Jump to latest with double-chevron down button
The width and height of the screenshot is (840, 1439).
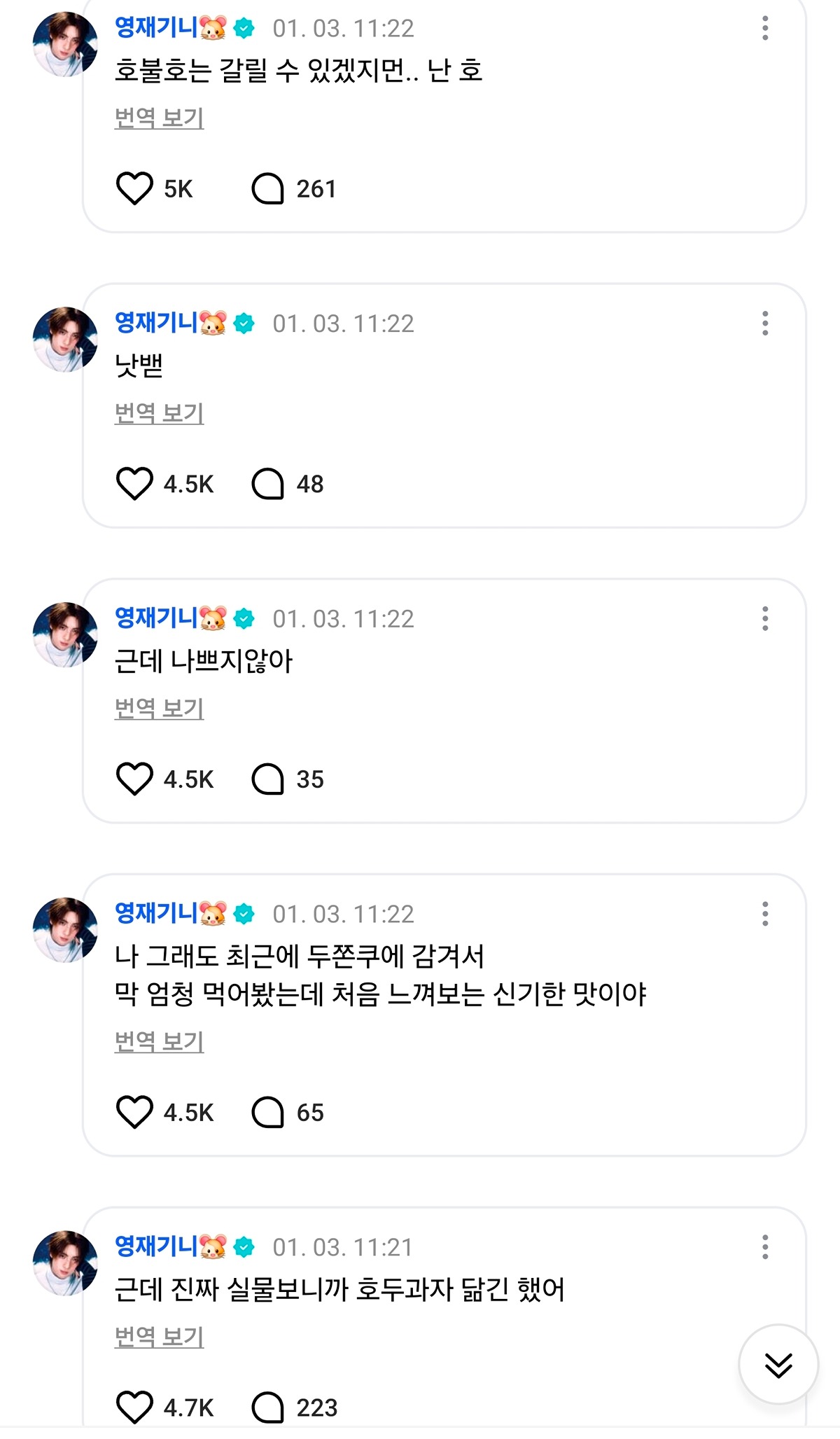778,1365
